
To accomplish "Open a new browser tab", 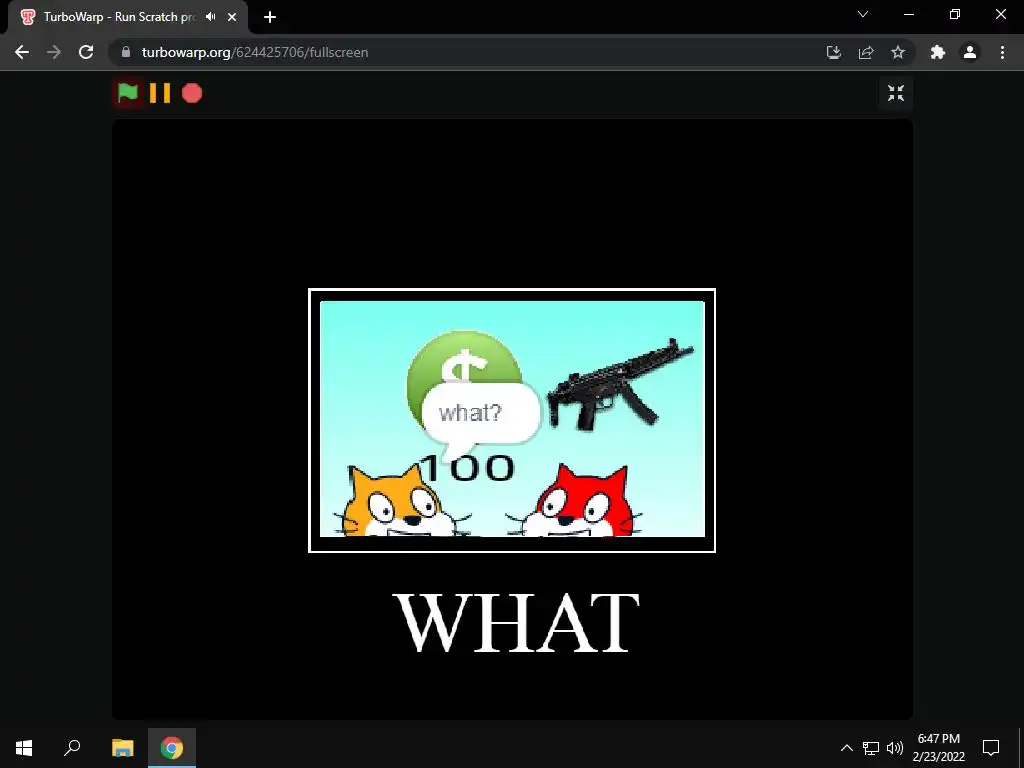I will (x=270, y=17).
